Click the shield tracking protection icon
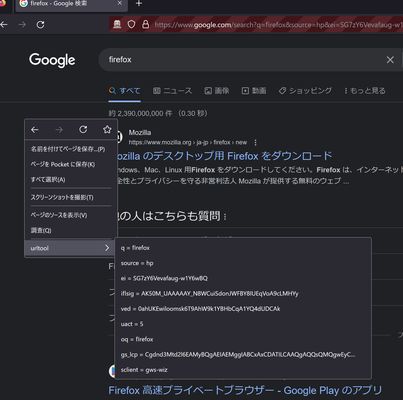This screenshot has width=403, height=400. coord(131,24)
